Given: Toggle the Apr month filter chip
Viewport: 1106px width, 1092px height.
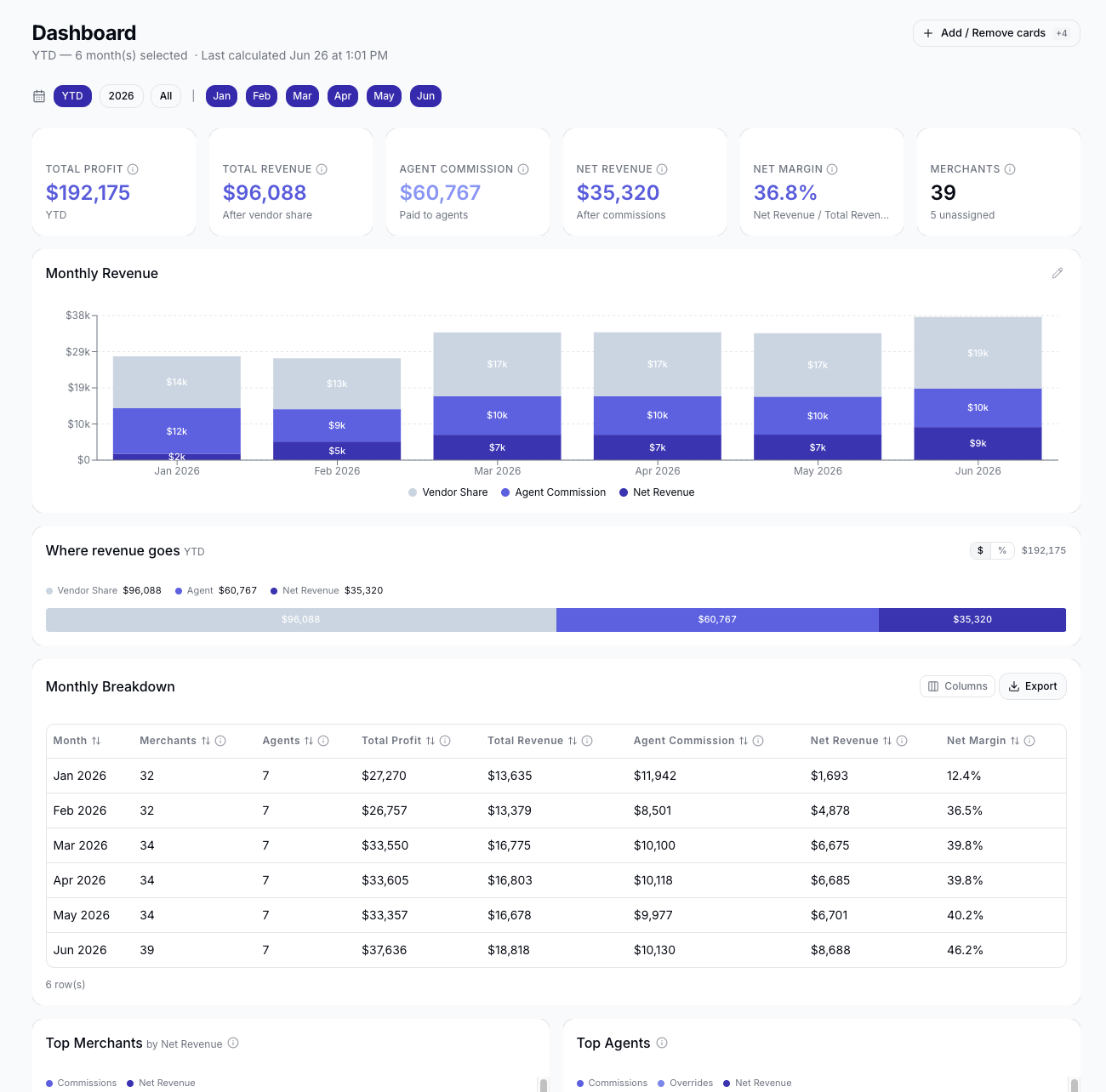Looking at the screenshot, I should [x=343, y=96].
